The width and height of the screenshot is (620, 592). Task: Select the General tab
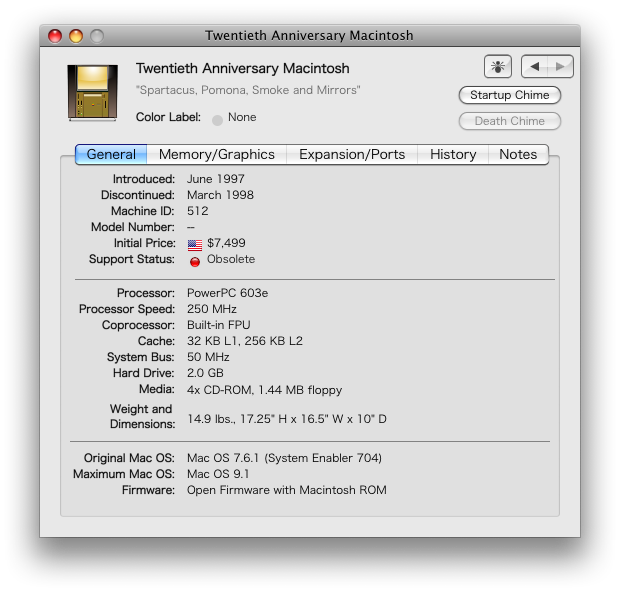coord(111,154)
